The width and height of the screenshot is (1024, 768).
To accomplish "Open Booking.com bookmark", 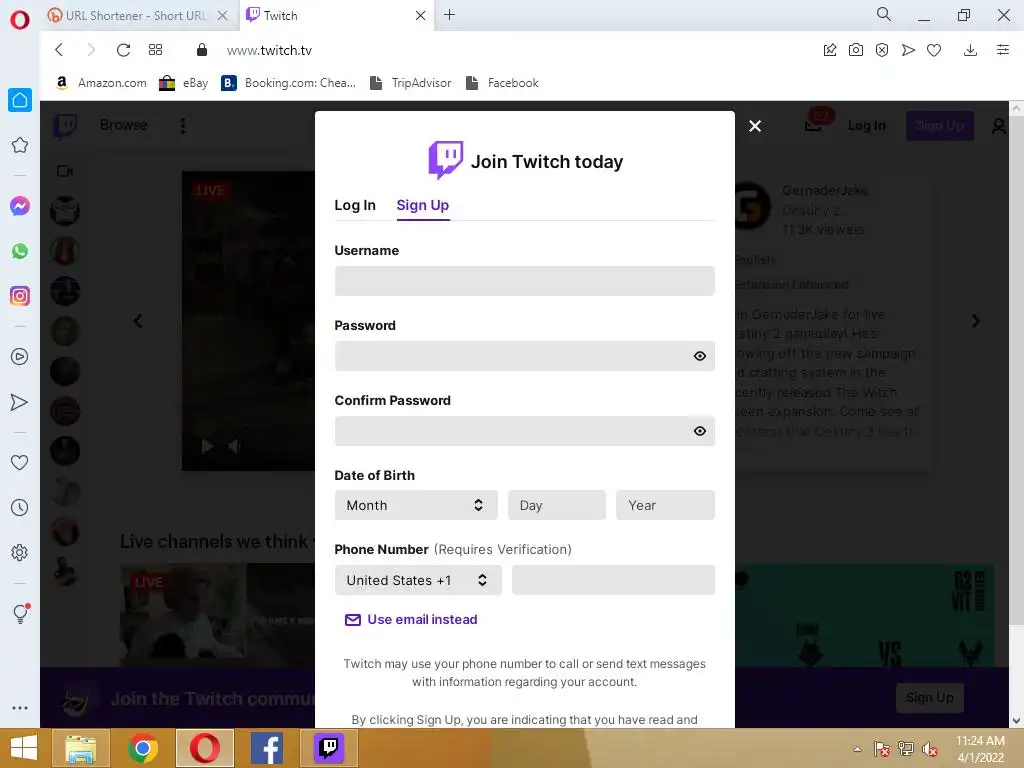I will (289, 83).
